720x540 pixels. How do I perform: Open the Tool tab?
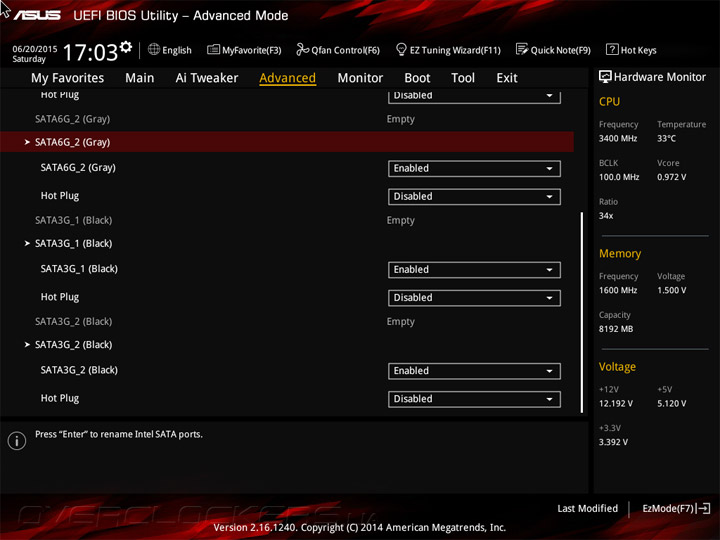point(463,78)
